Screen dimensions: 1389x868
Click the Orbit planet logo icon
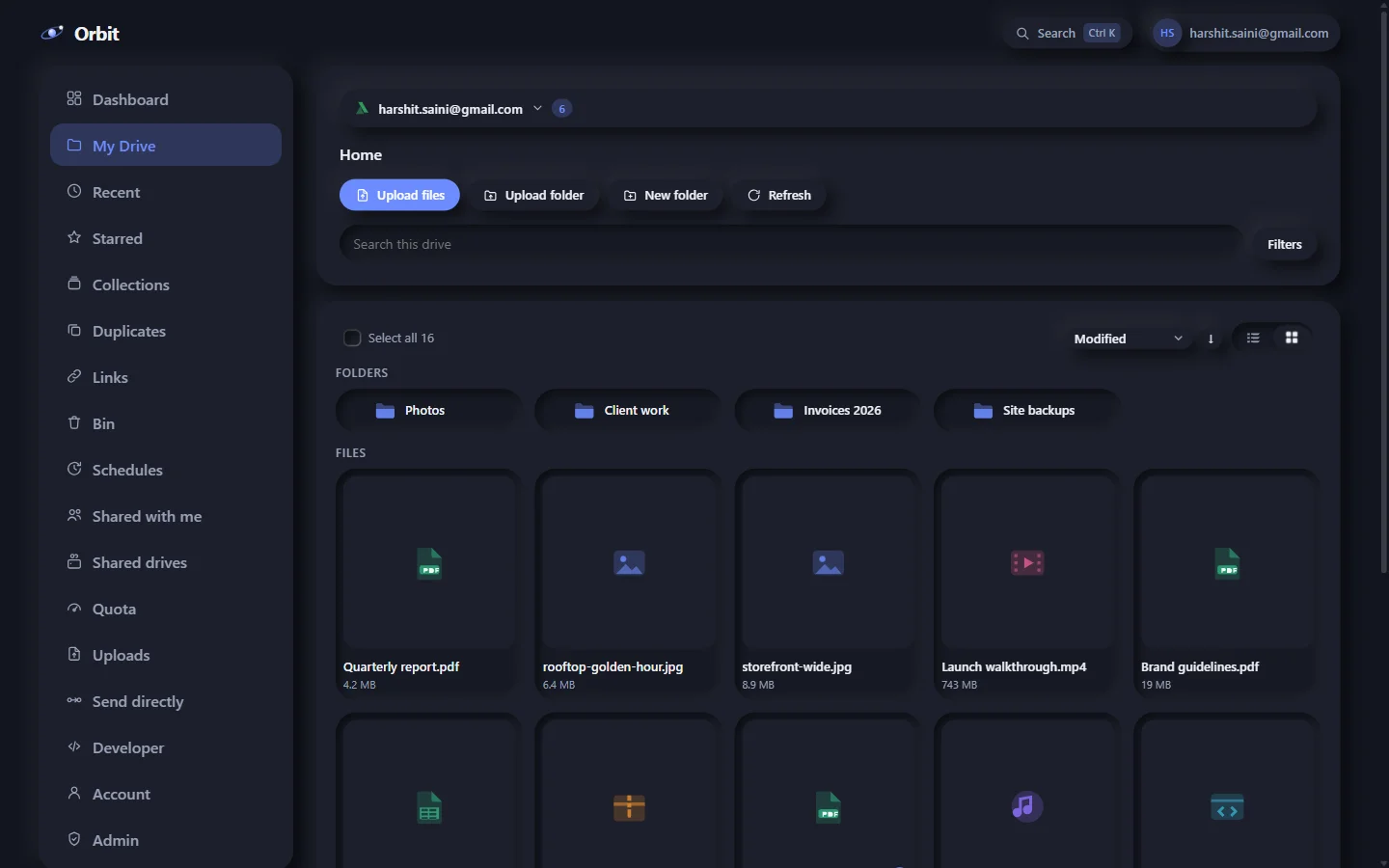click(x=52, y=33)
